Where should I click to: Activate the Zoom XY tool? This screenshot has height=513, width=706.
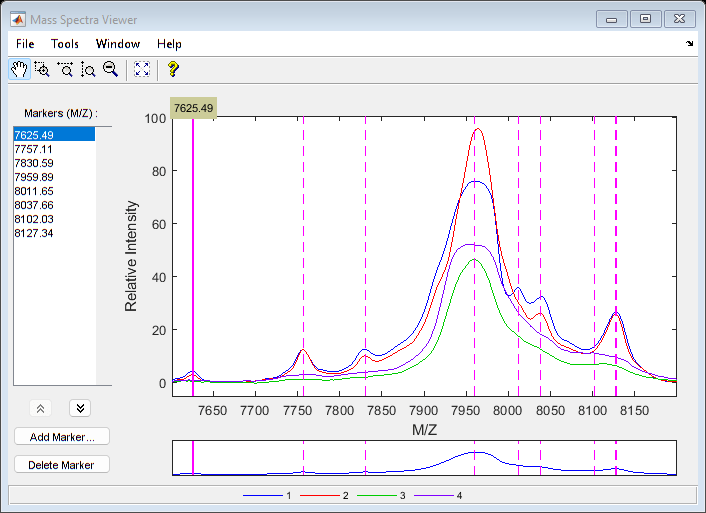click(x=42, y=69)
